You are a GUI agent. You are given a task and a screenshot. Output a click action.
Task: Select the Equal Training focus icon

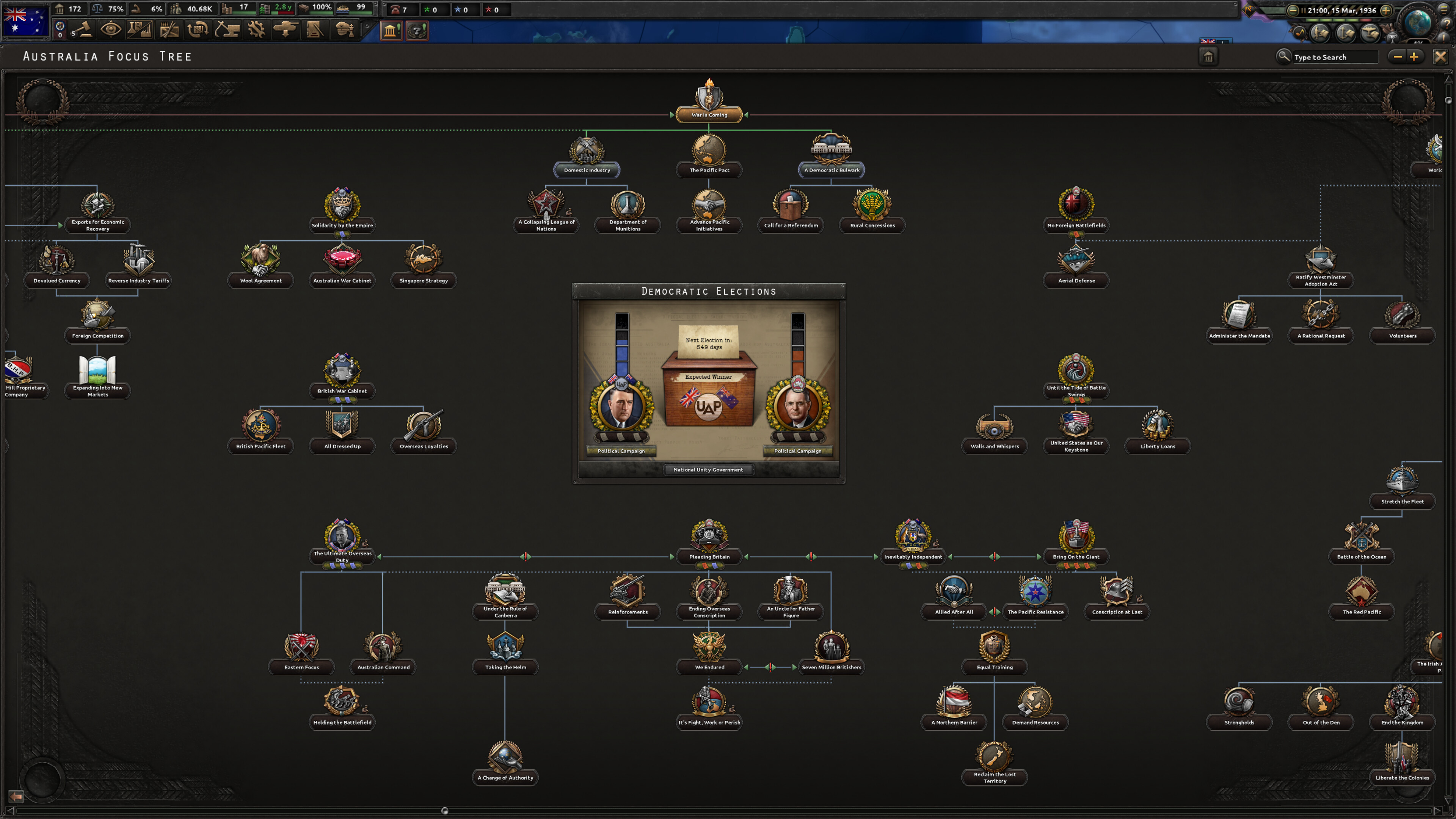(x=994, y=646)
